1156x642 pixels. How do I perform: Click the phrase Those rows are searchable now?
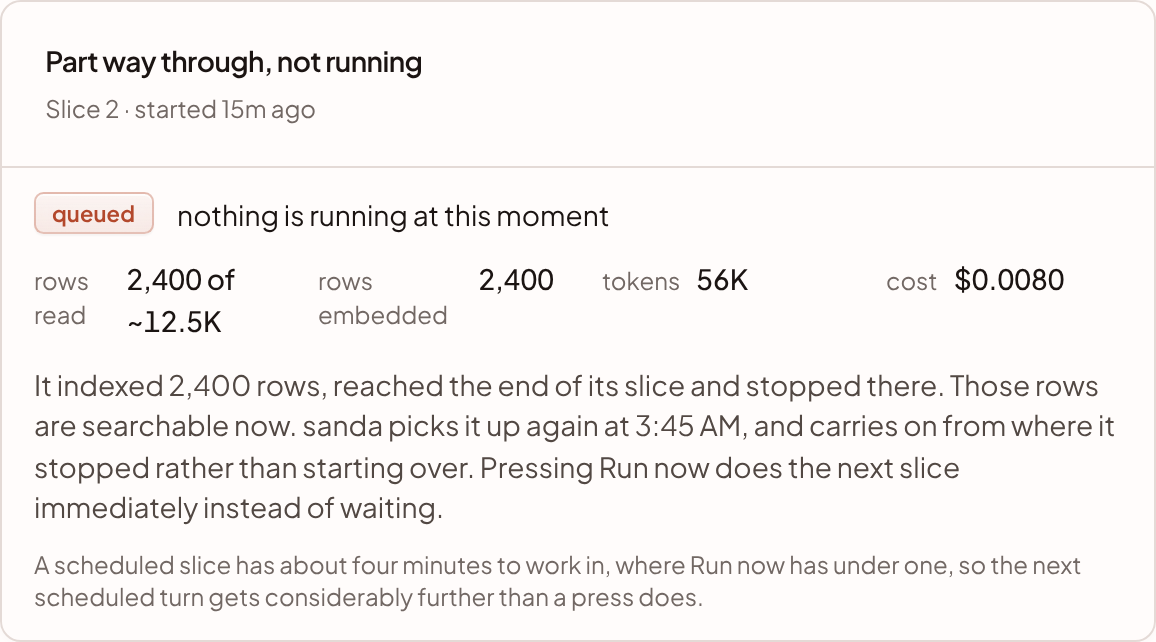pyautogui.click(x=566, y=406)
